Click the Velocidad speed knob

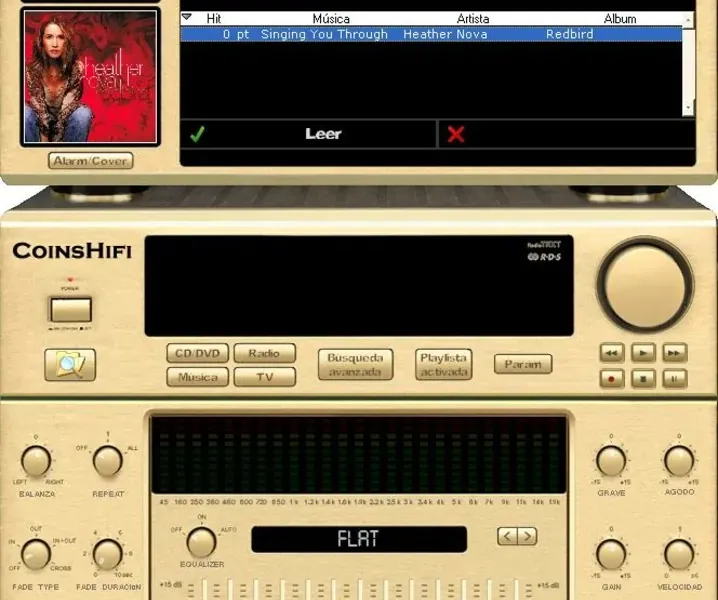(x=679, y=554)
